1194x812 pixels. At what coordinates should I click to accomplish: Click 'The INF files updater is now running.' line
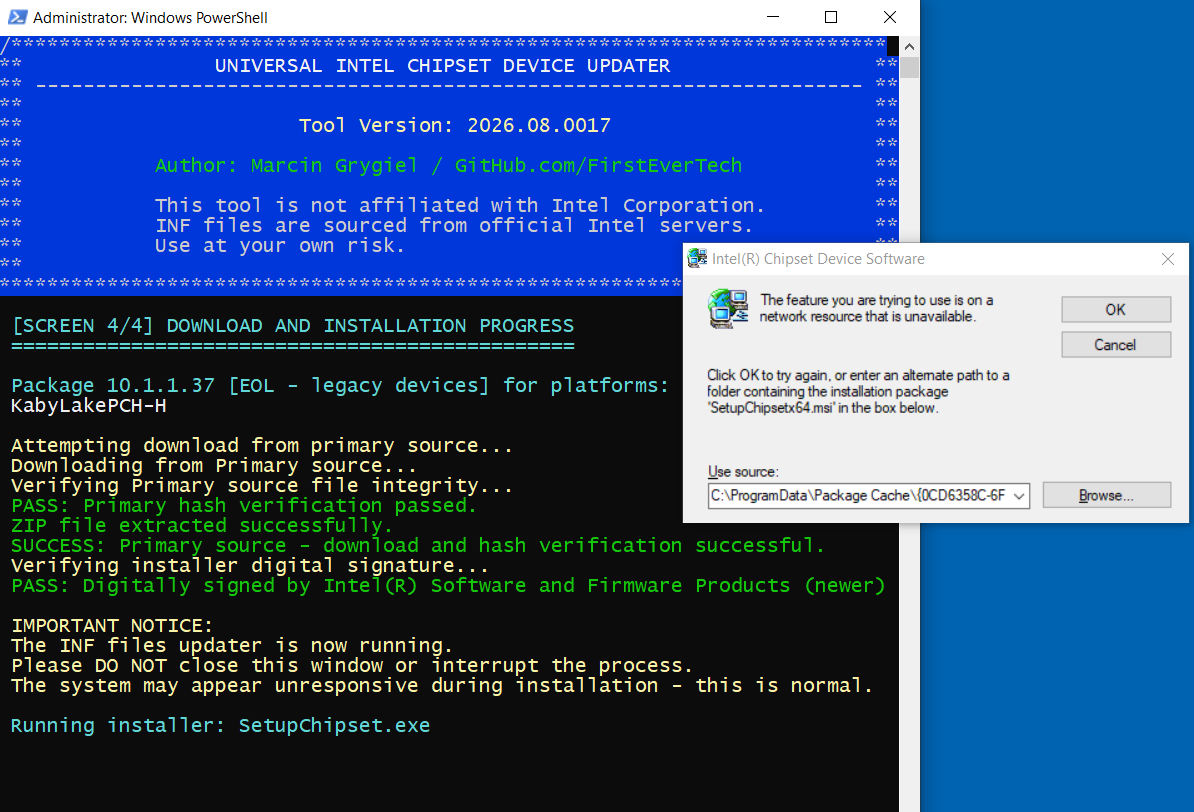(x=232, y=646)
